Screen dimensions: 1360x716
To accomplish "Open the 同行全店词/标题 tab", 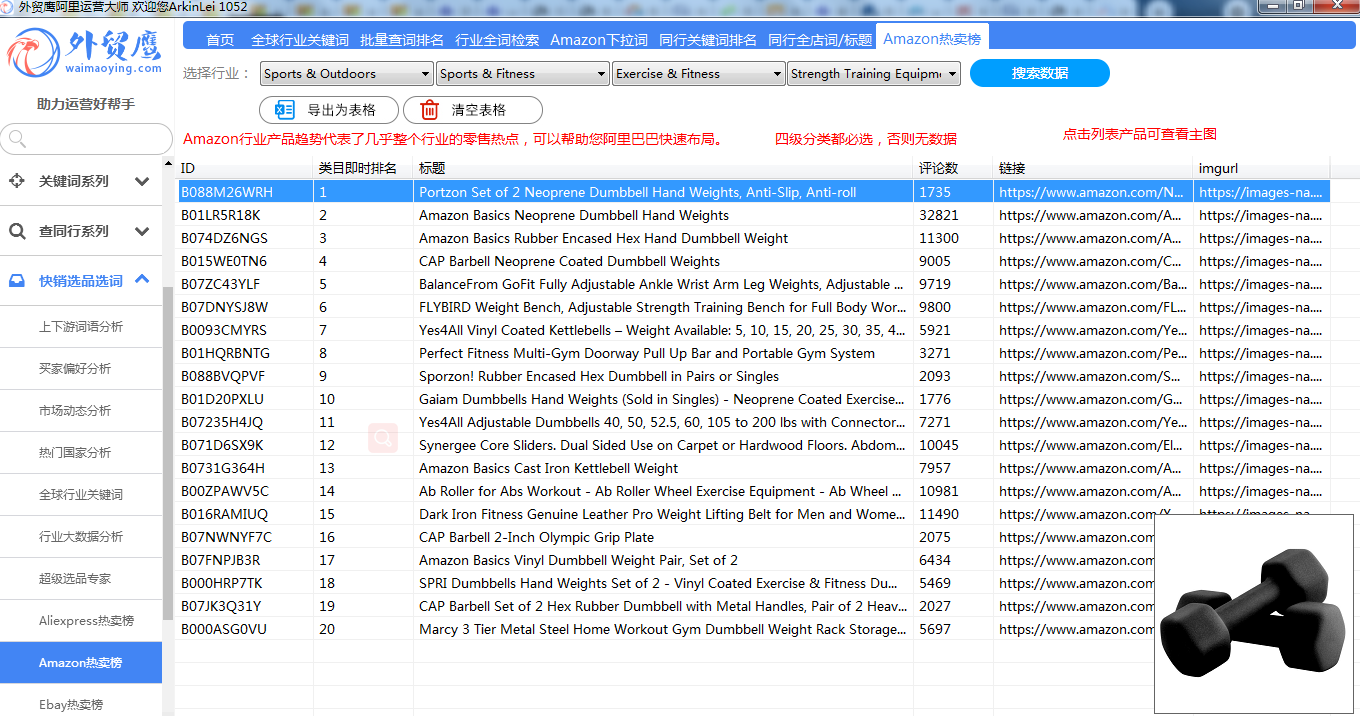I will (x=820, y=40).
